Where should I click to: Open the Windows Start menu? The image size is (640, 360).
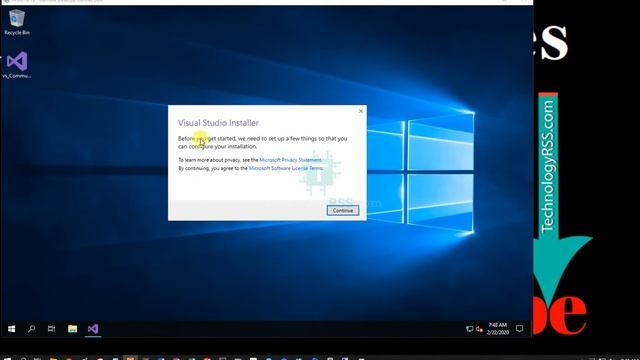[x=11, y=329]
